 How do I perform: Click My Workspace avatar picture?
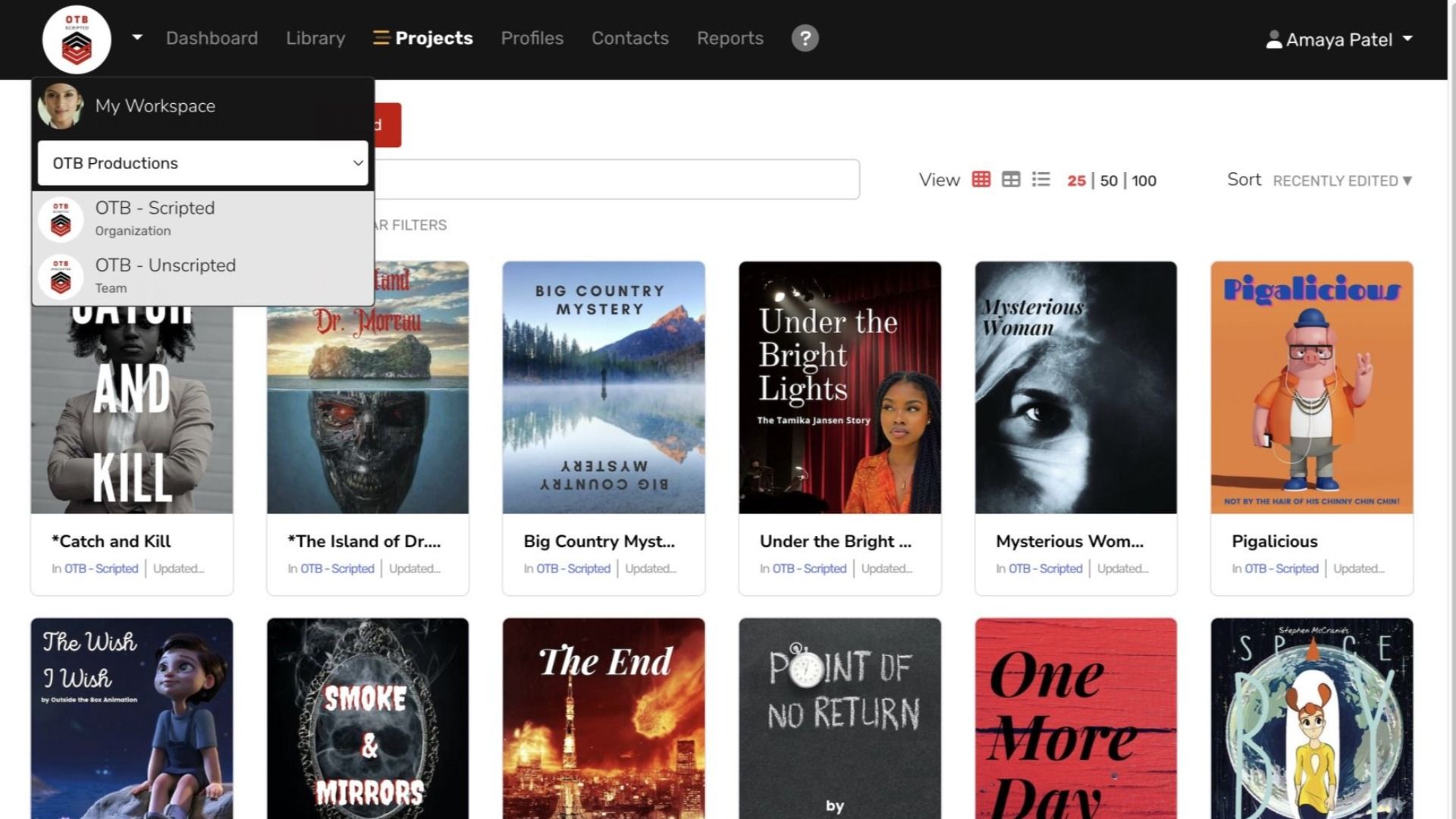tap(60, 106)
